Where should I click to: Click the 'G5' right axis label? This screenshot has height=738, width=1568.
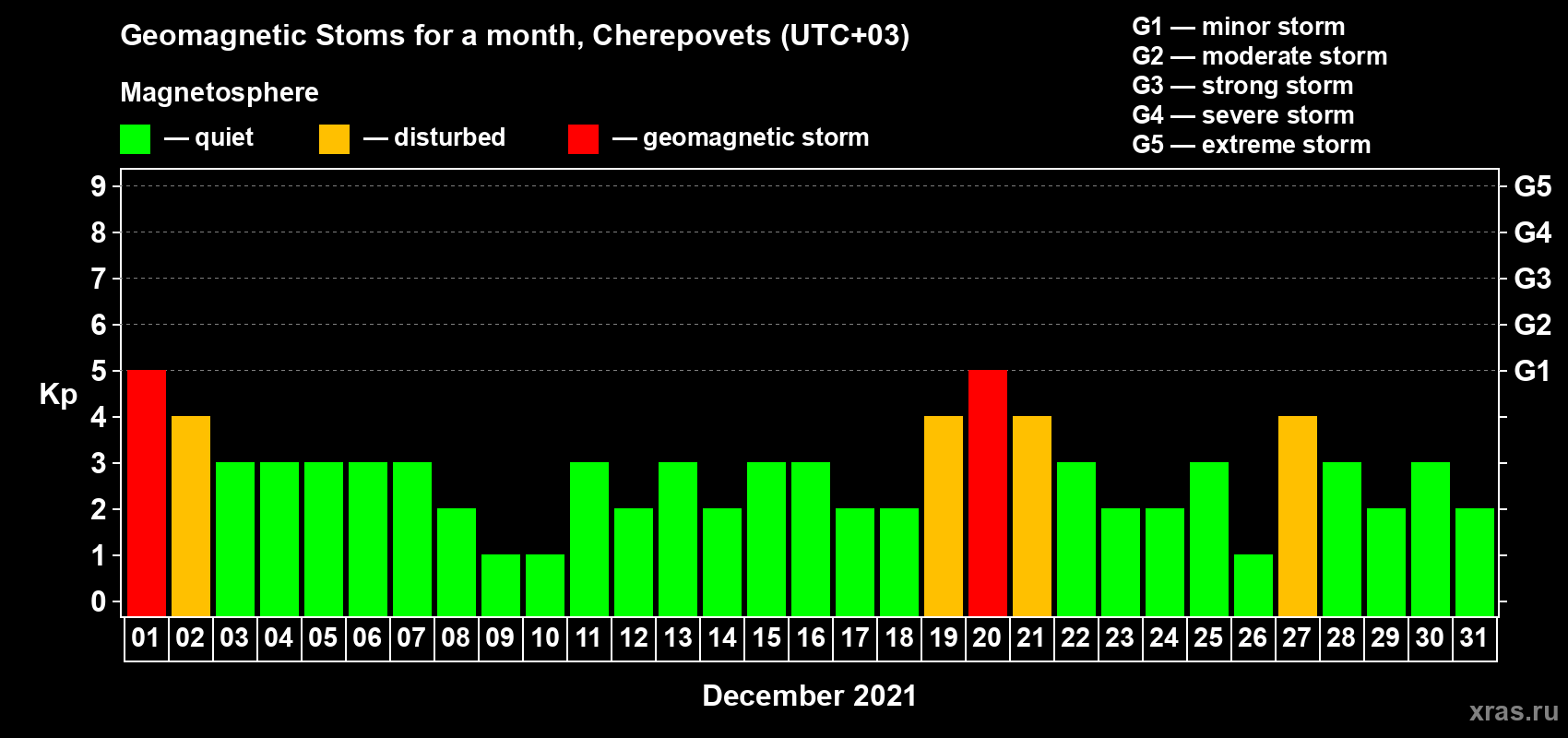point(1533,186)
